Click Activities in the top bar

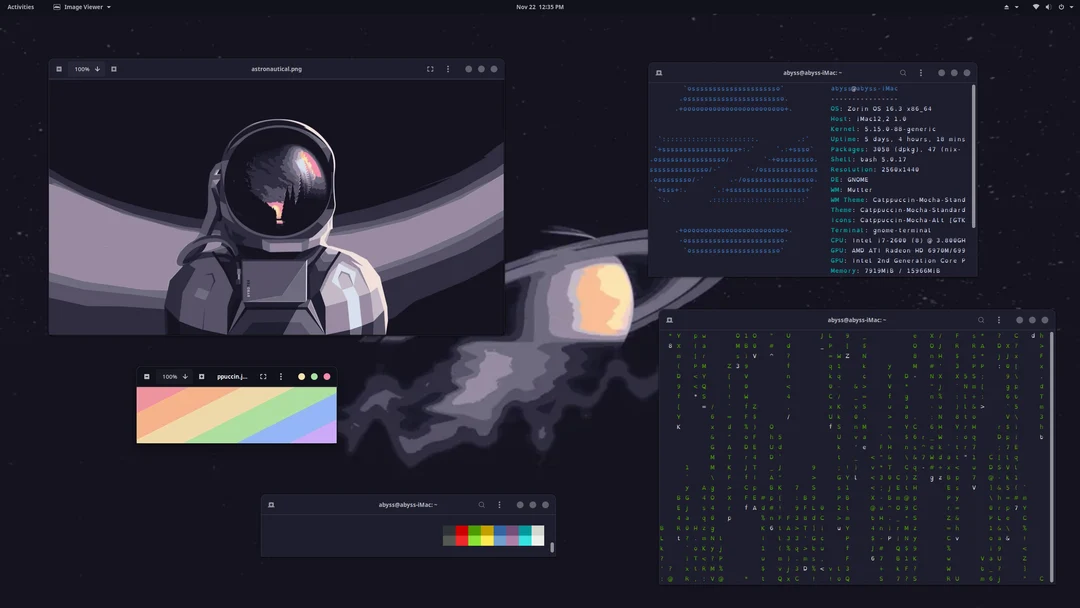pos(20,7)
